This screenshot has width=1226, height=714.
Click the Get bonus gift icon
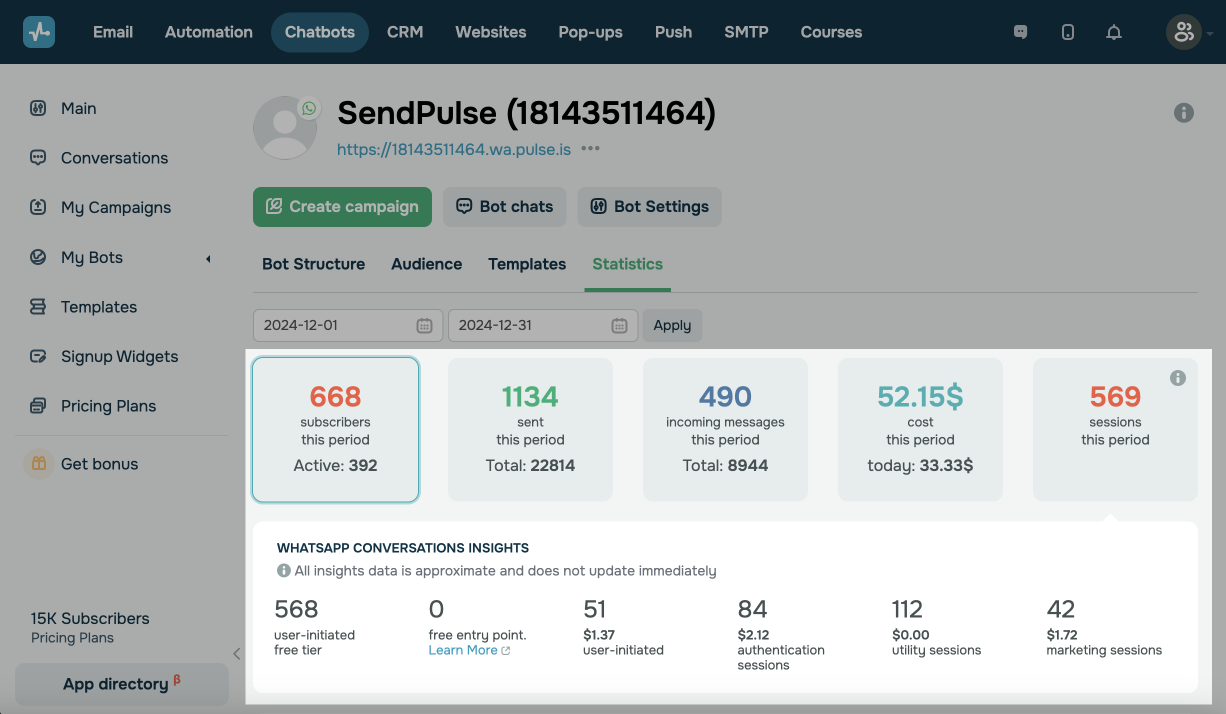(38, 464)
